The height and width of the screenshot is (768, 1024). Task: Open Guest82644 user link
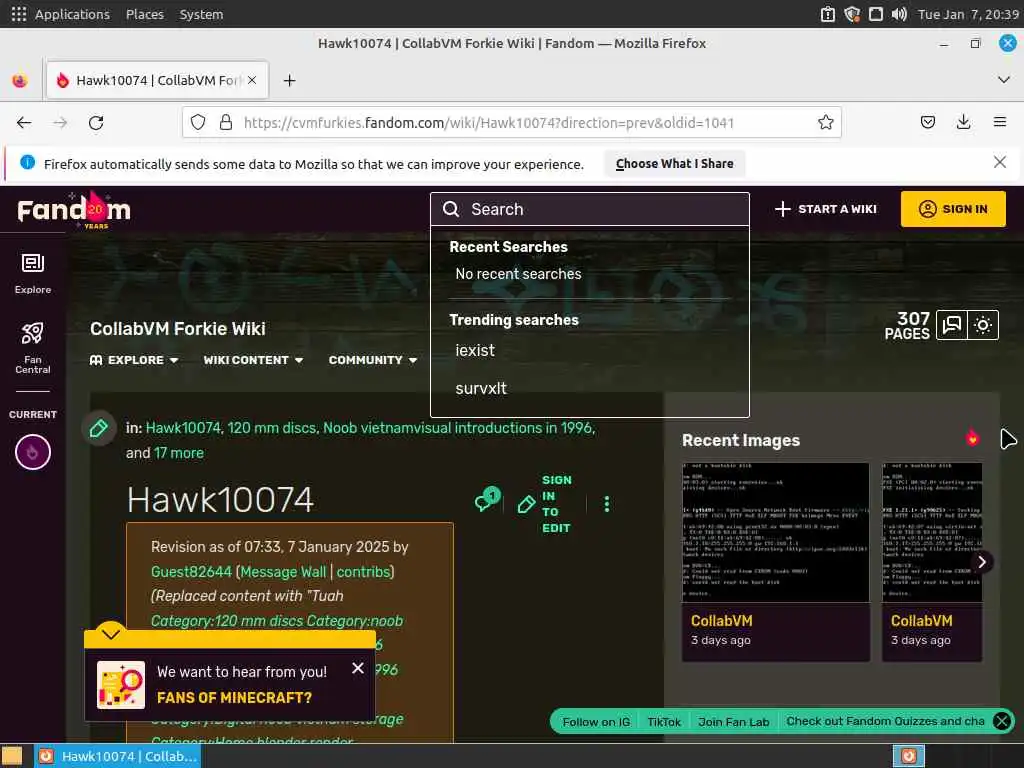tap(191, 571)
